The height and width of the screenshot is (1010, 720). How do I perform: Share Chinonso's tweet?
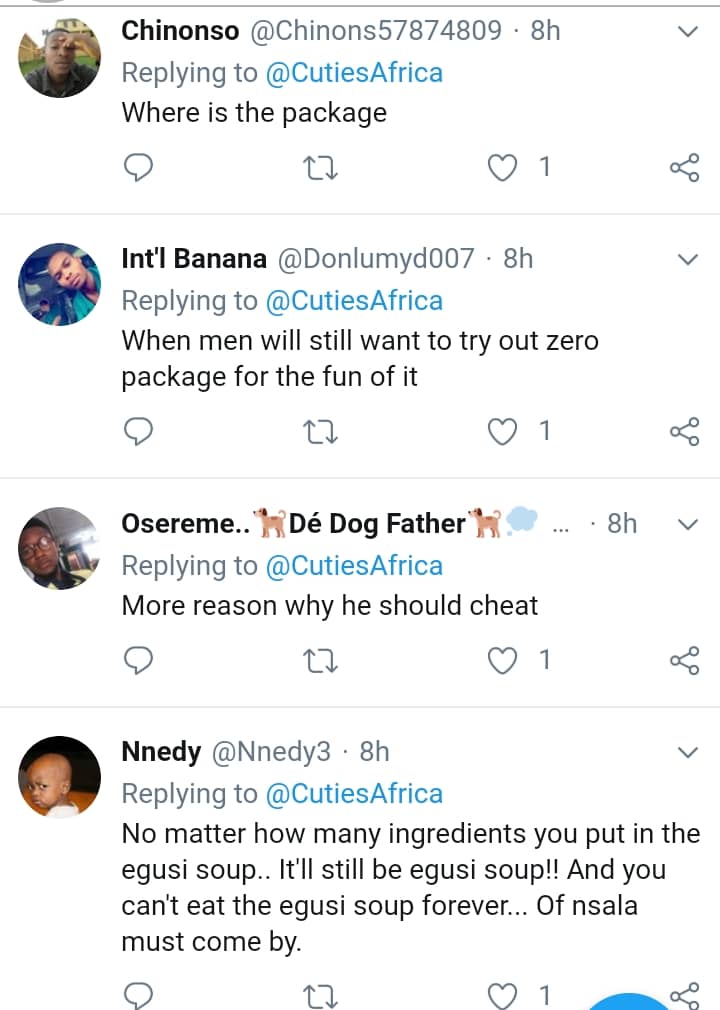[x=684, y=167]
